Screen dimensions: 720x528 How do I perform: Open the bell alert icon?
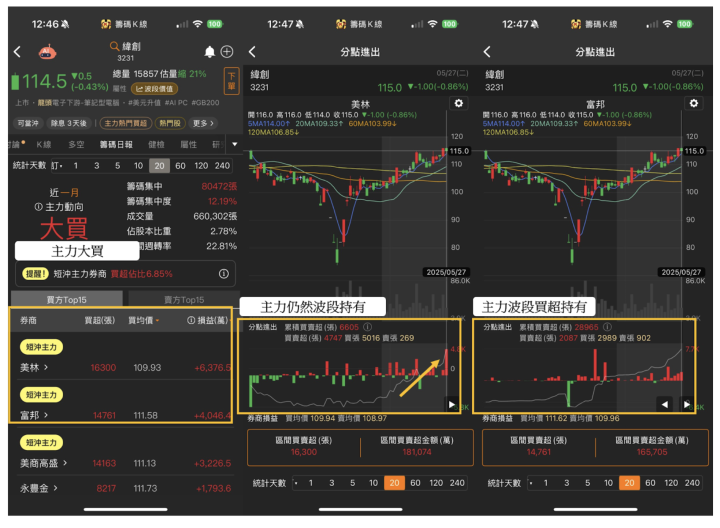point(209,52)
